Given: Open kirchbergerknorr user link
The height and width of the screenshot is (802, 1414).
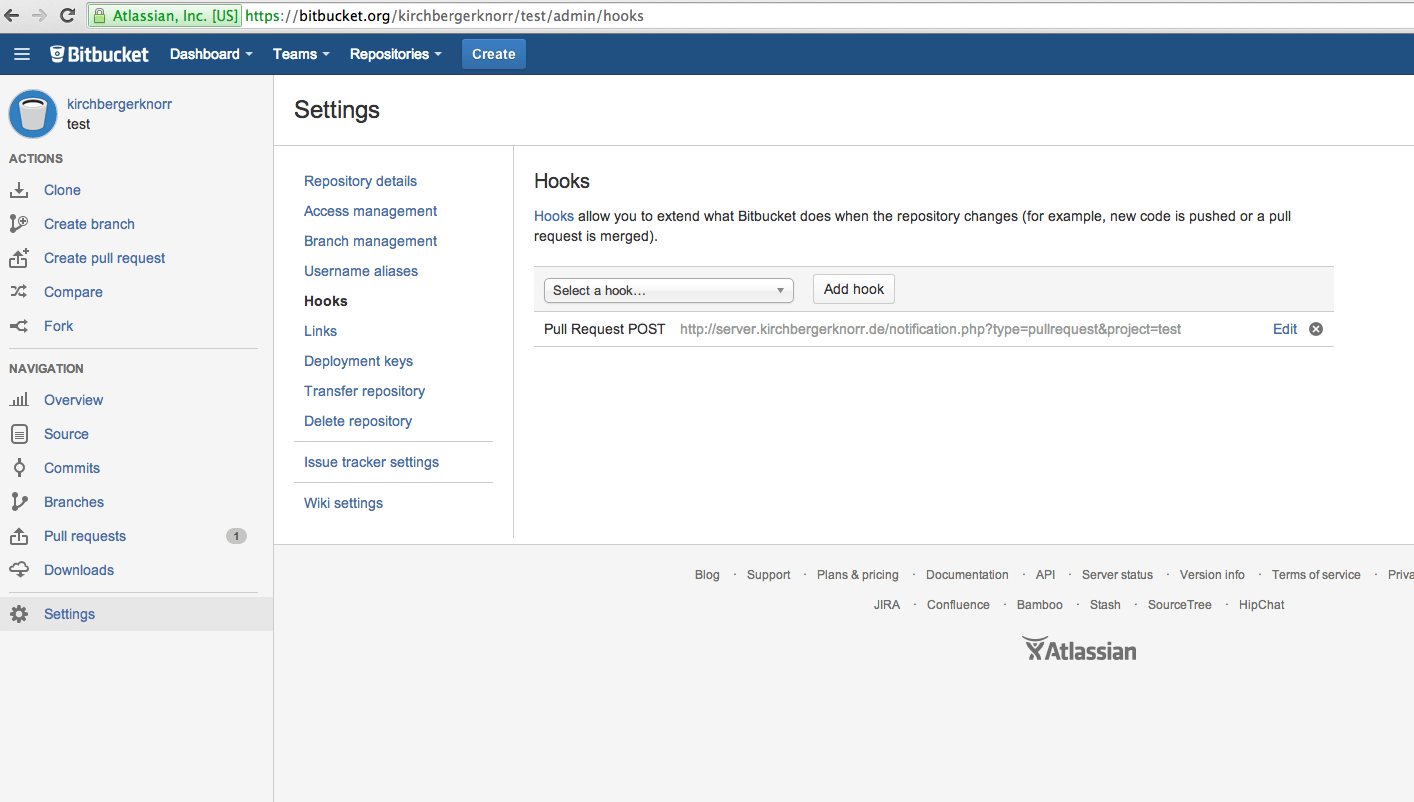Looking at the screenshot, I should [x=119, y=104].
